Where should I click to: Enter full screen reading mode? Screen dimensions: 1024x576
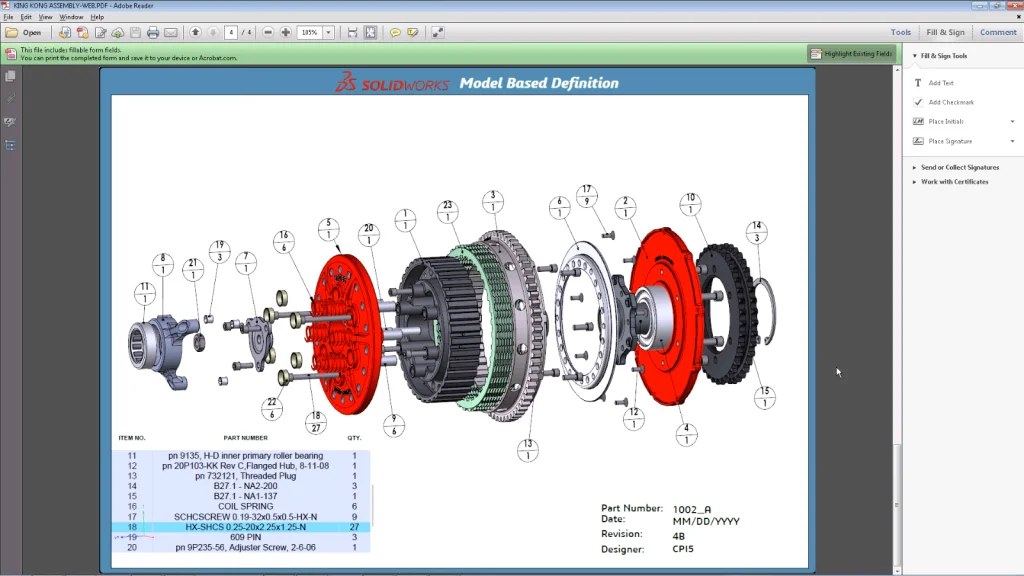438,32
